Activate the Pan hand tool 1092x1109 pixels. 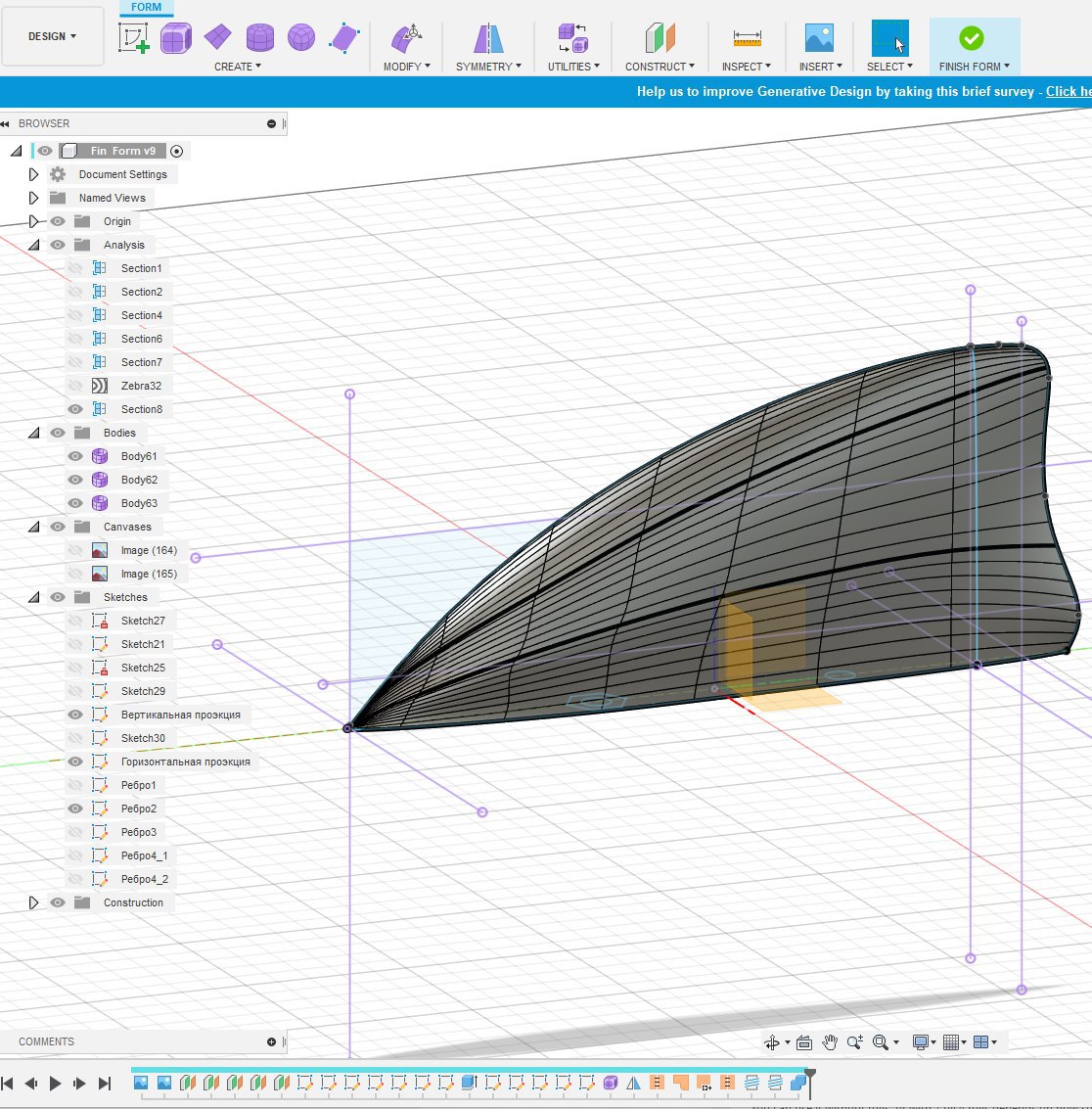(830, 1041)
